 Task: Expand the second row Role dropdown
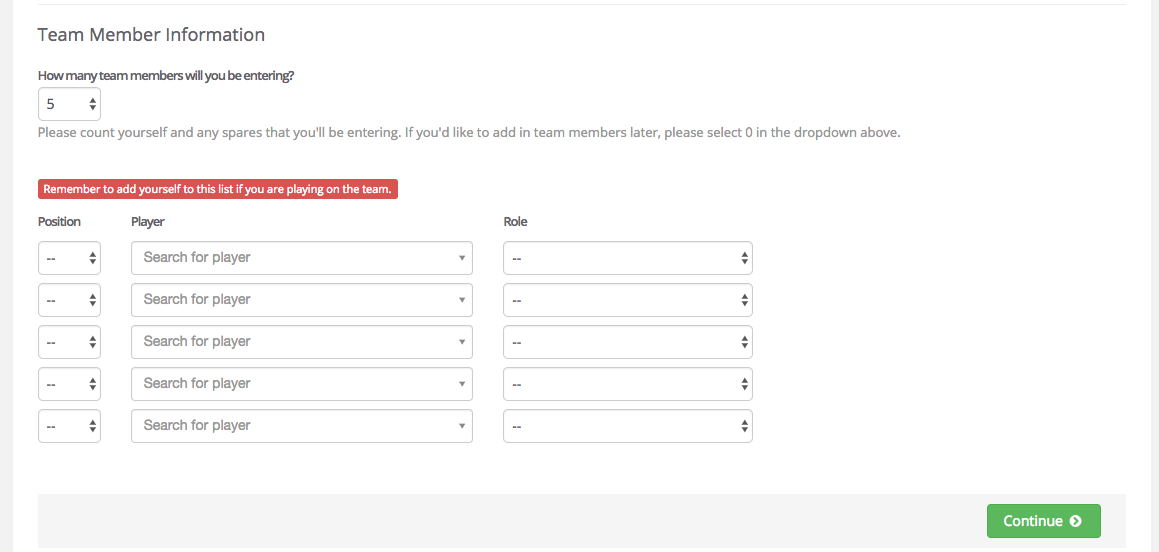(x=628, y=300)
